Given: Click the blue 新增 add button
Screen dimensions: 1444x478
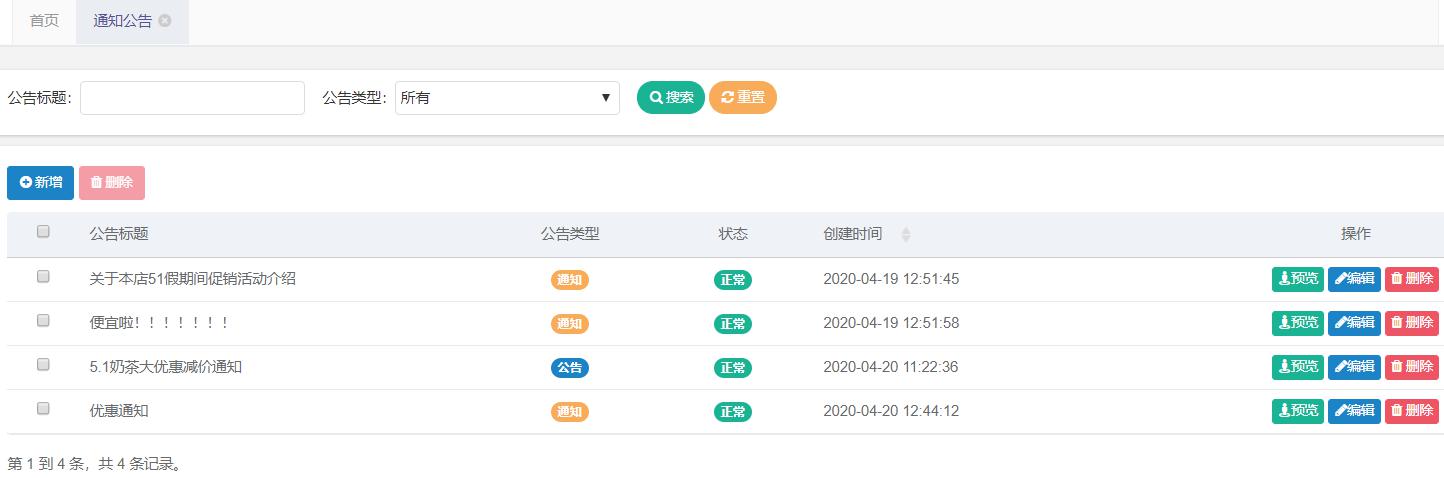Looking at the screenshot, I should [40, 183].
